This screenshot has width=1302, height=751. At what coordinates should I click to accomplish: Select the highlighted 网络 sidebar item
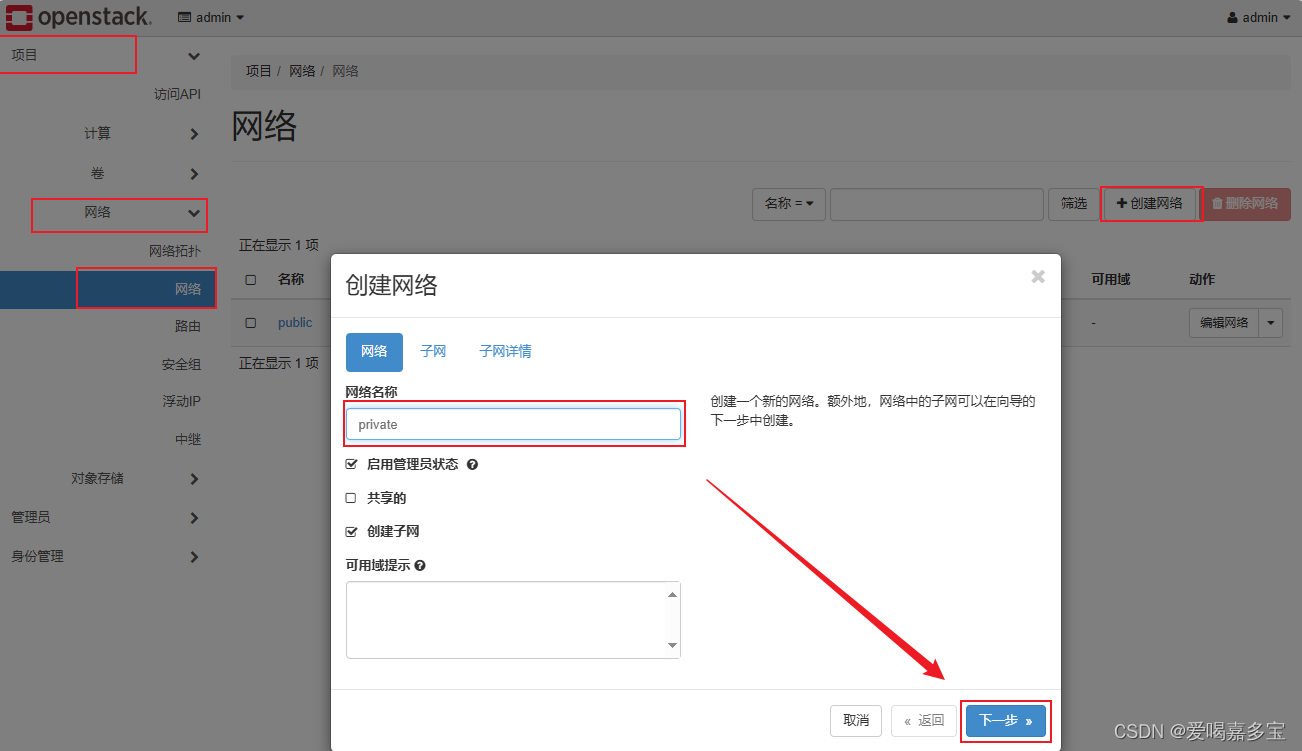click(108, 289)
